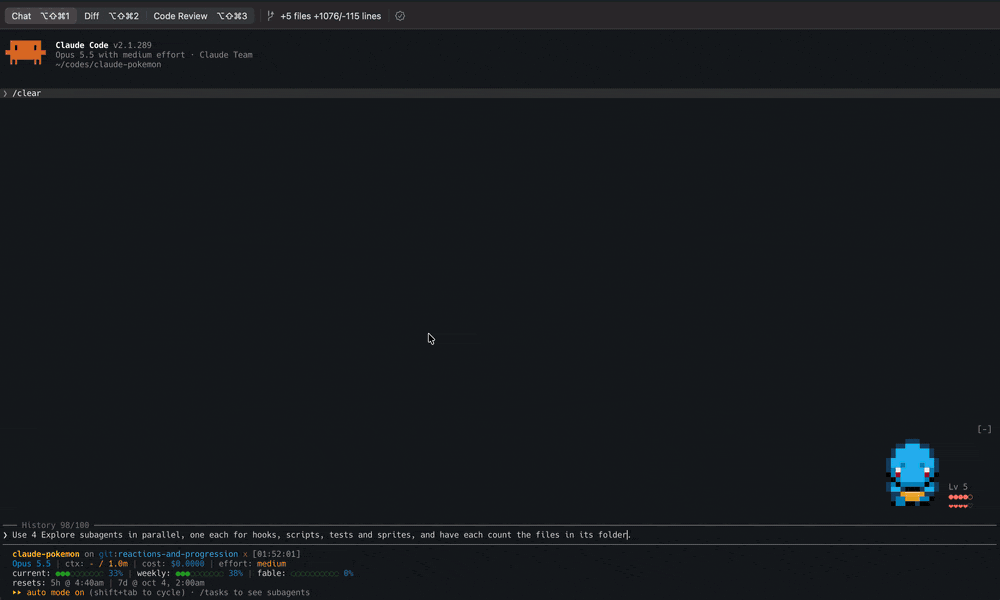This screenshot has width=1000, height=600.
Task: Click the claude-pokemon project name in status line
Action: click(x=46, y=554)
